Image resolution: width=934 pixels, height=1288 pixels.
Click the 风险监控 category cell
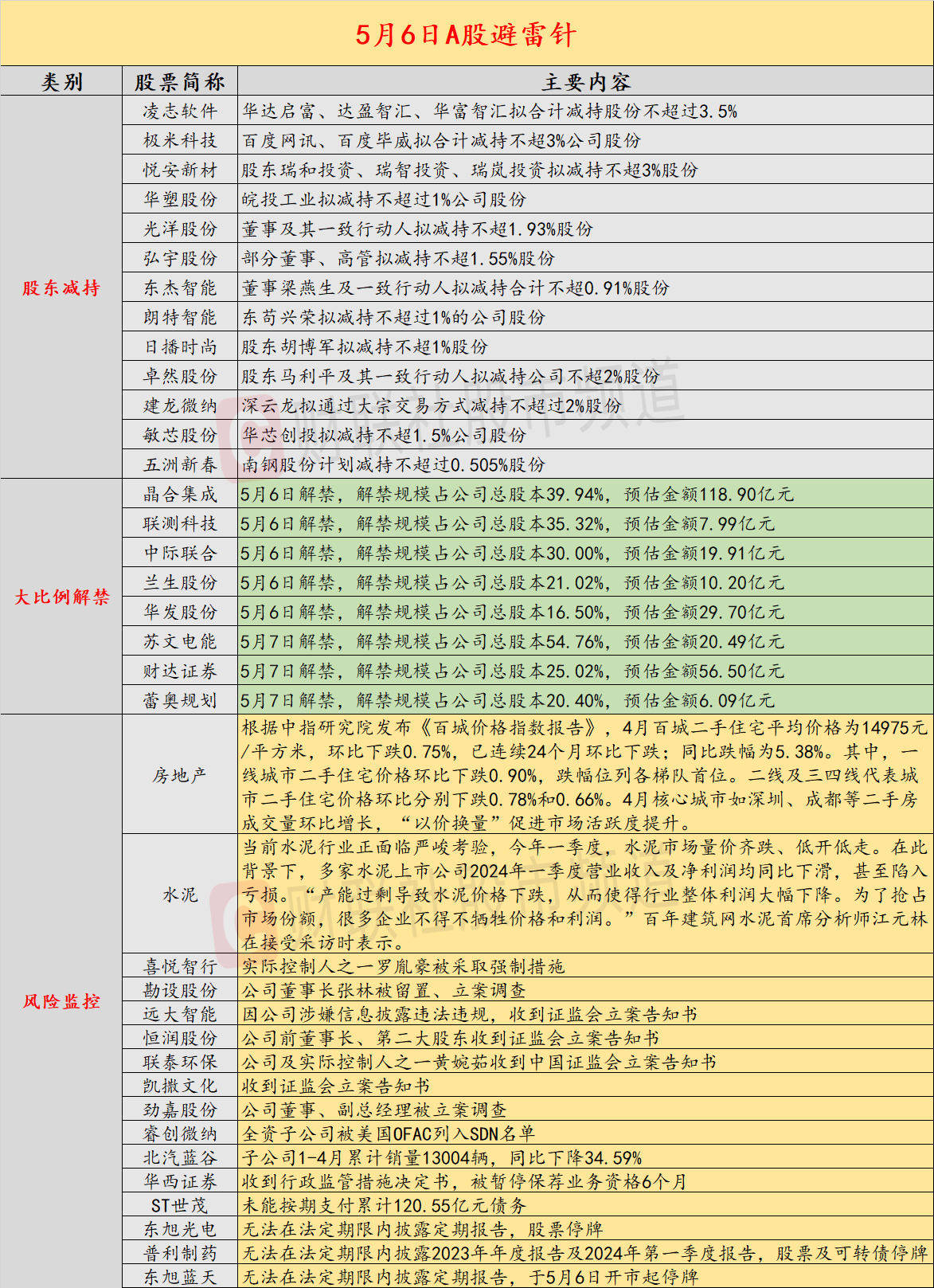[x=61, y=1001]
